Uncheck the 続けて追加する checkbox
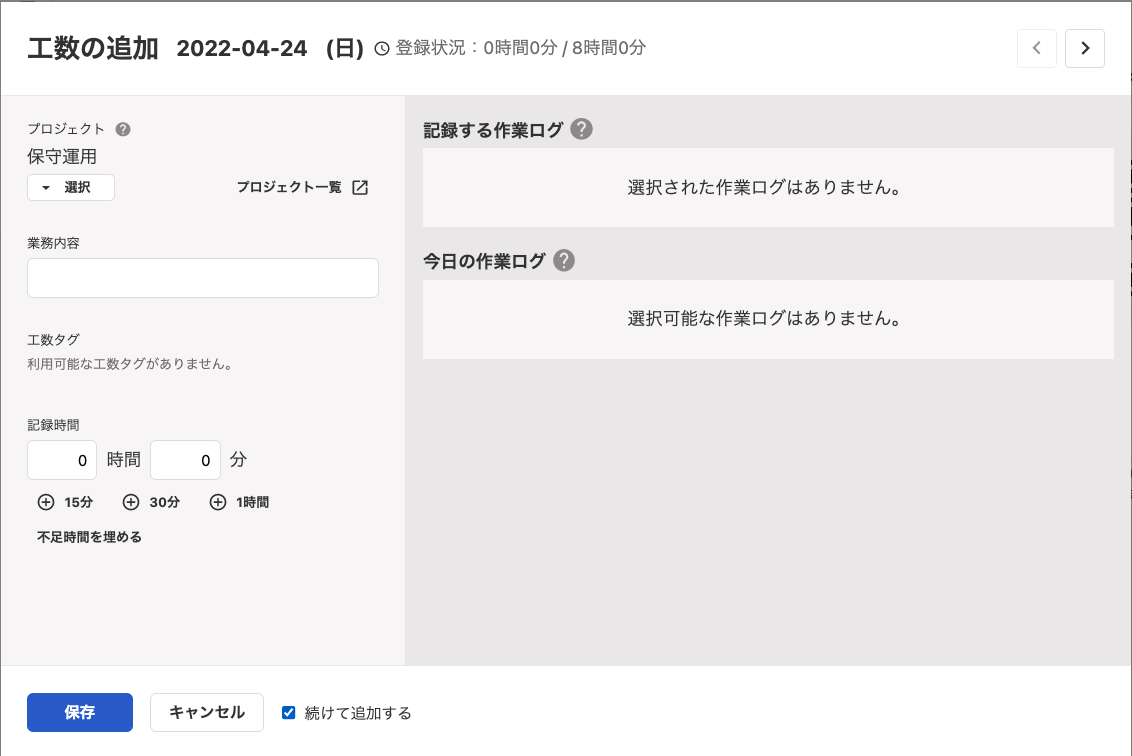This screenshot has height=756, width=1132. point(288,713)
